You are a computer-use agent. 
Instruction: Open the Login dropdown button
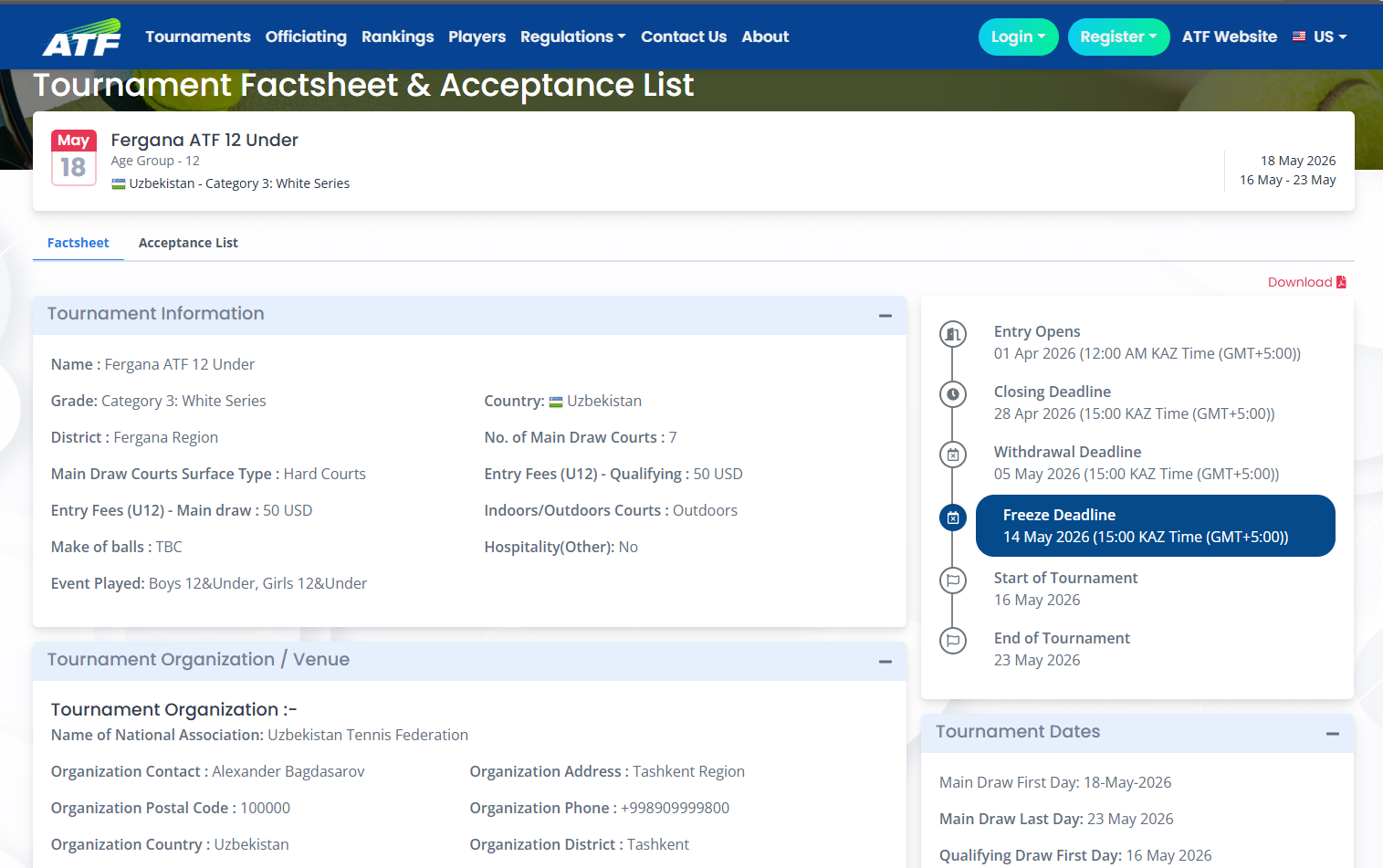(1019, 37)
